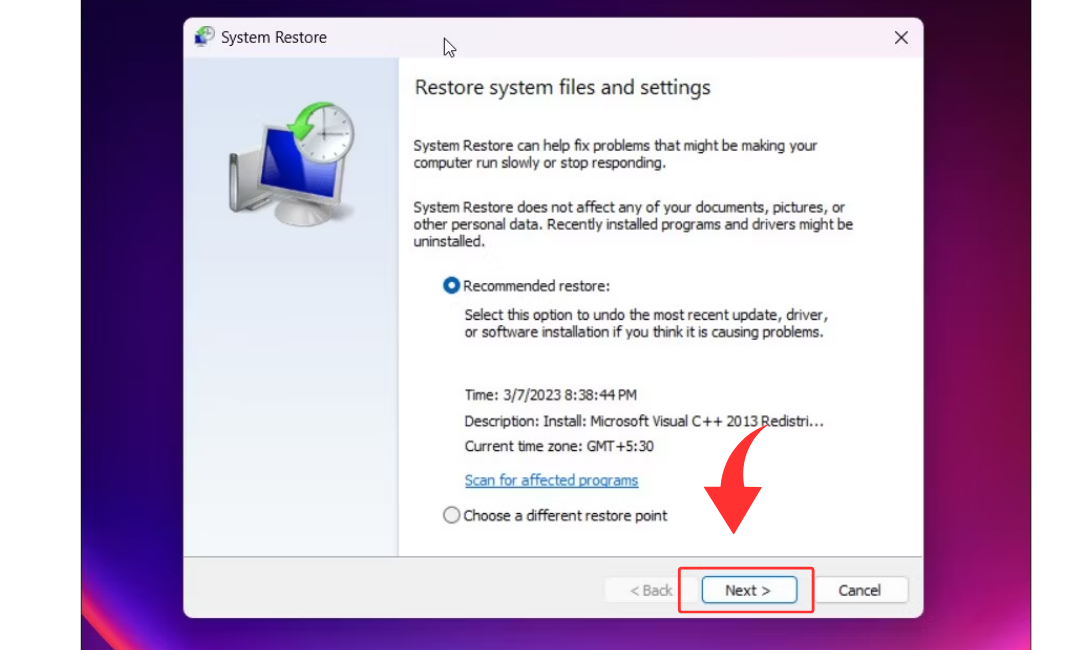Click the truncated Description line about Visual C++
Image resolution: width=1080 pixels, height=650 pixels.
[x=644, y=421]
